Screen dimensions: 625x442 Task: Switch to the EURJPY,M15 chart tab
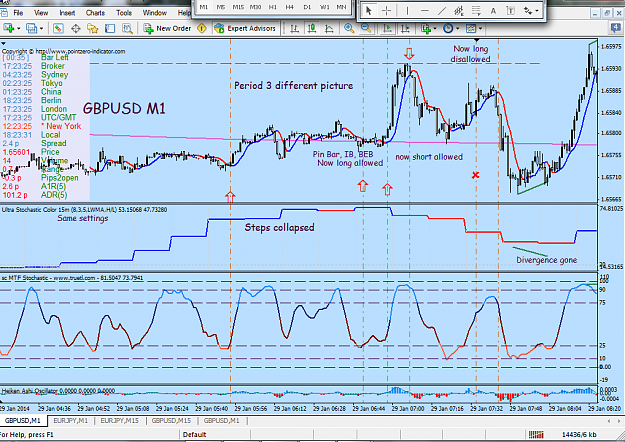[x=120, y=420]
